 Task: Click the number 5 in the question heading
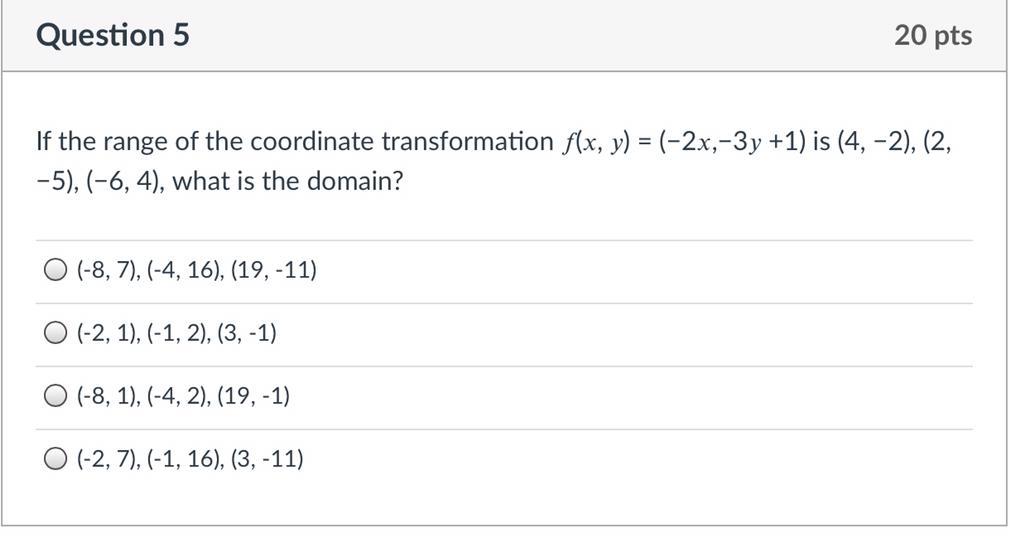tap(181, 36)
